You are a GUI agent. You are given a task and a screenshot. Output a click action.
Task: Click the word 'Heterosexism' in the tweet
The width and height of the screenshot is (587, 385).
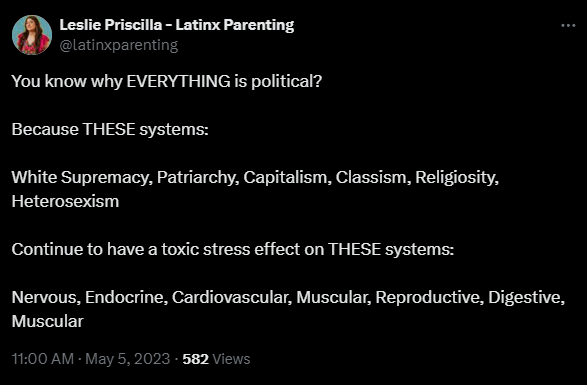(65, 201)
